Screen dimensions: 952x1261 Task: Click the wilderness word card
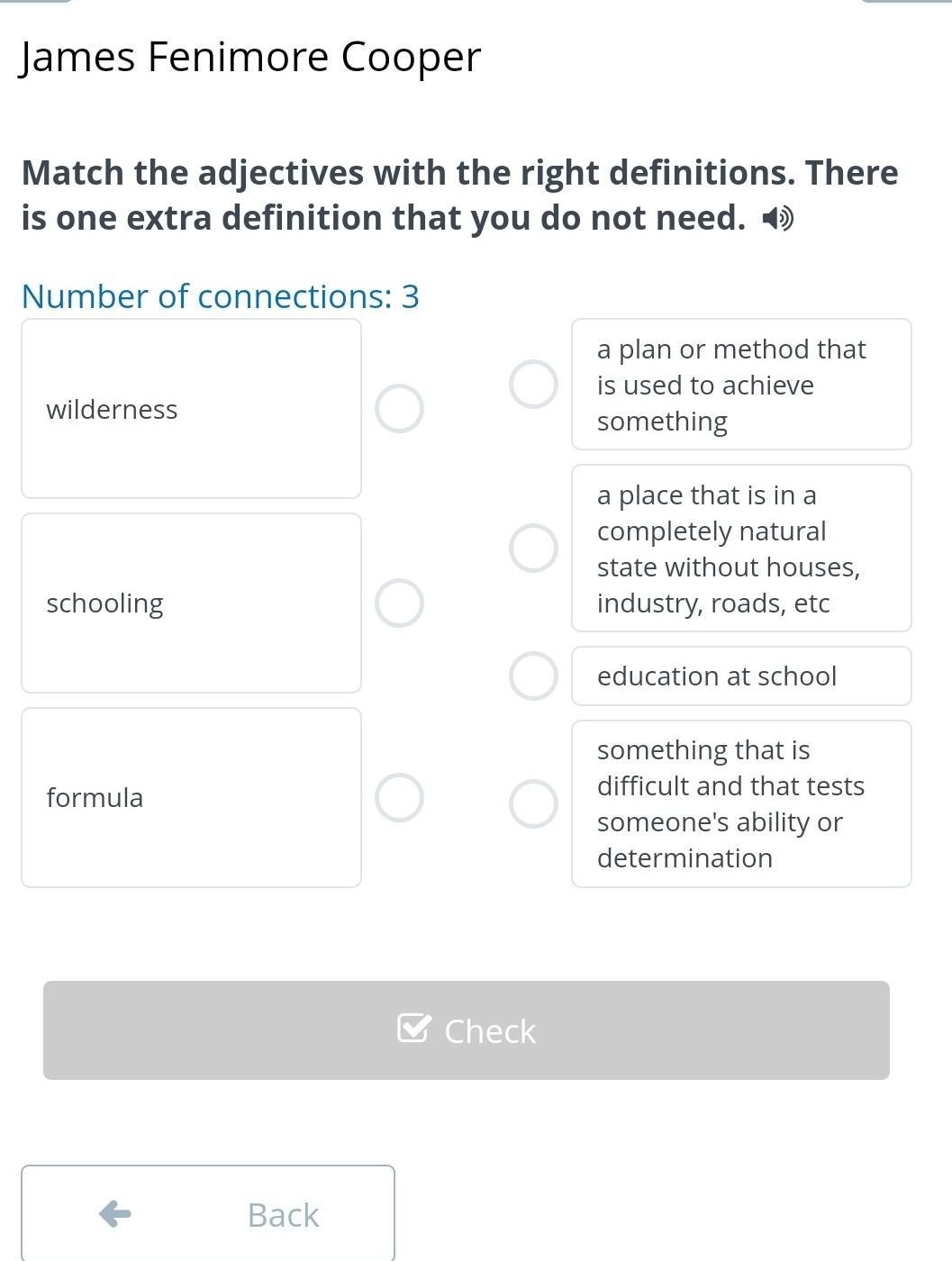191,409
